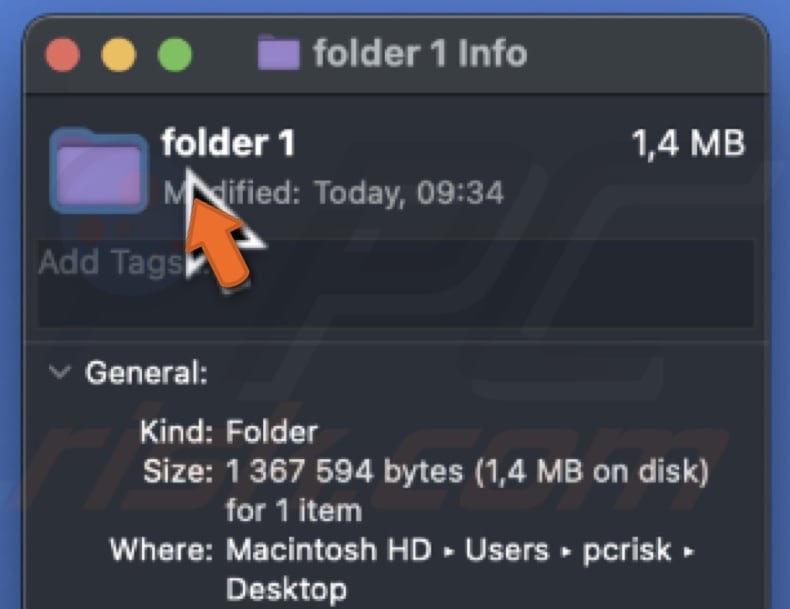Click the Kind value Folder
Screen dimensions: 790x609
[x=272, y=433]
